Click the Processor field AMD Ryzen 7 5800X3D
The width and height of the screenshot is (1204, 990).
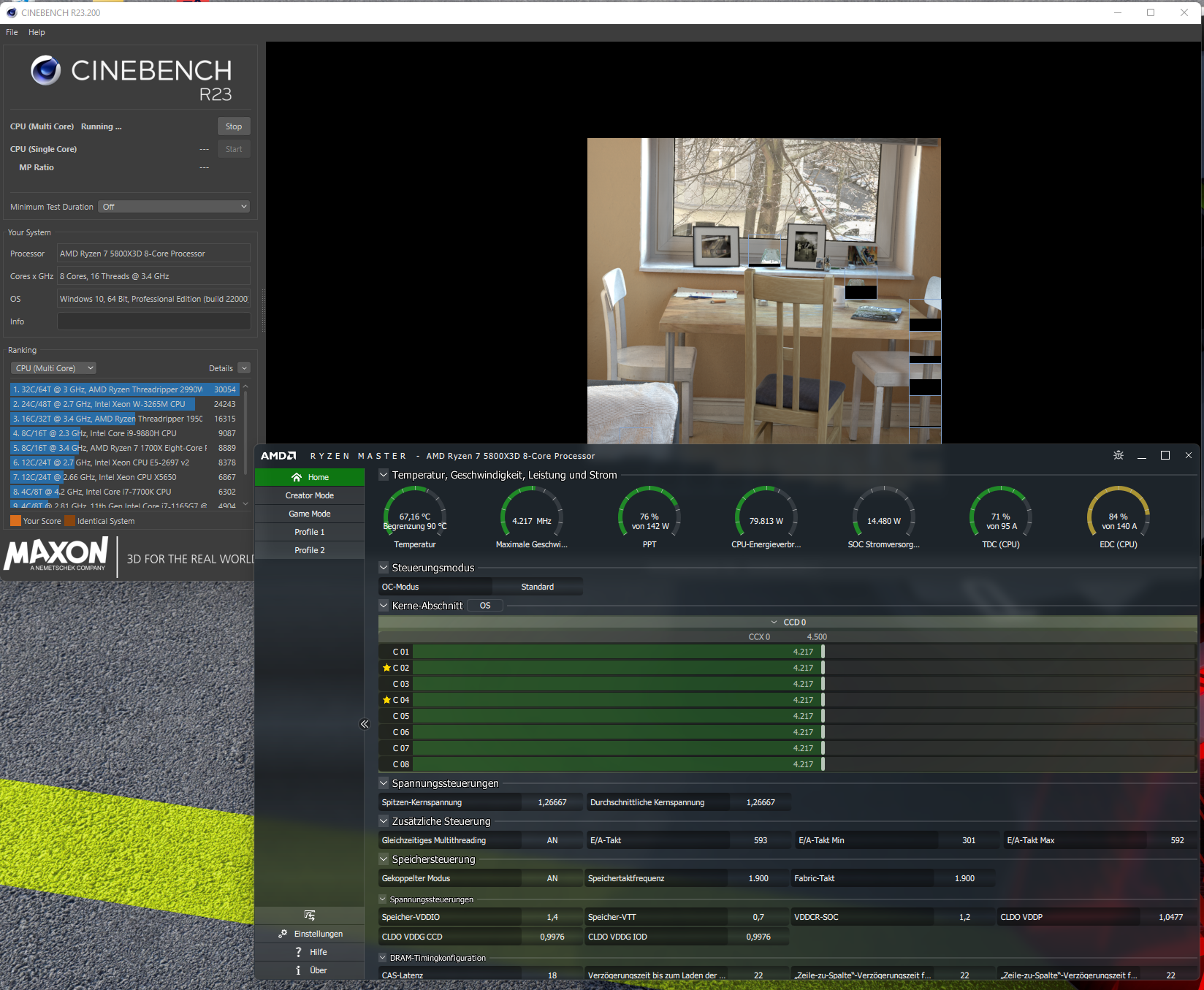(x=154, y=254)
